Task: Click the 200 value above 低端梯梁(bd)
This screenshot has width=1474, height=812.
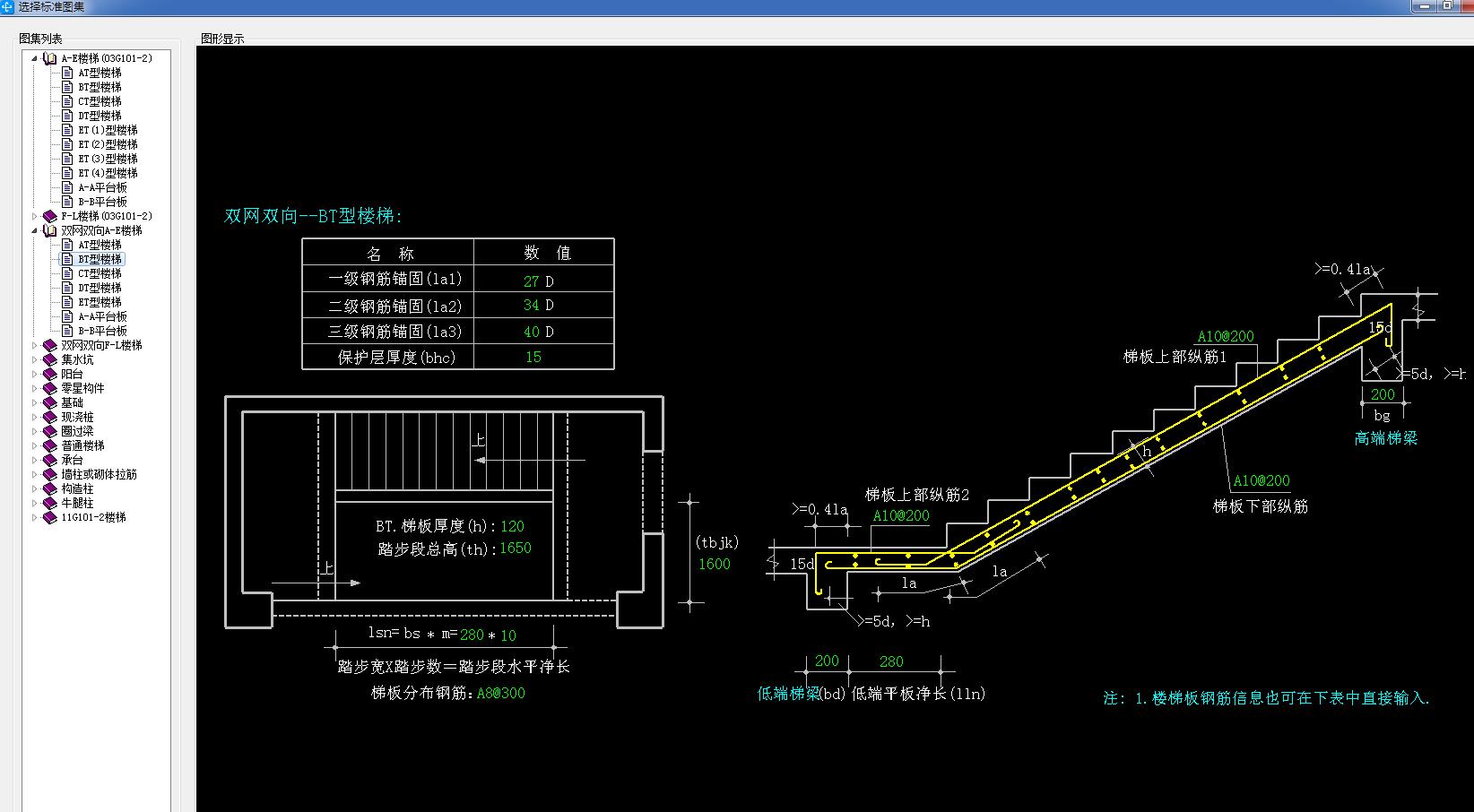Action: click(827, 661)
